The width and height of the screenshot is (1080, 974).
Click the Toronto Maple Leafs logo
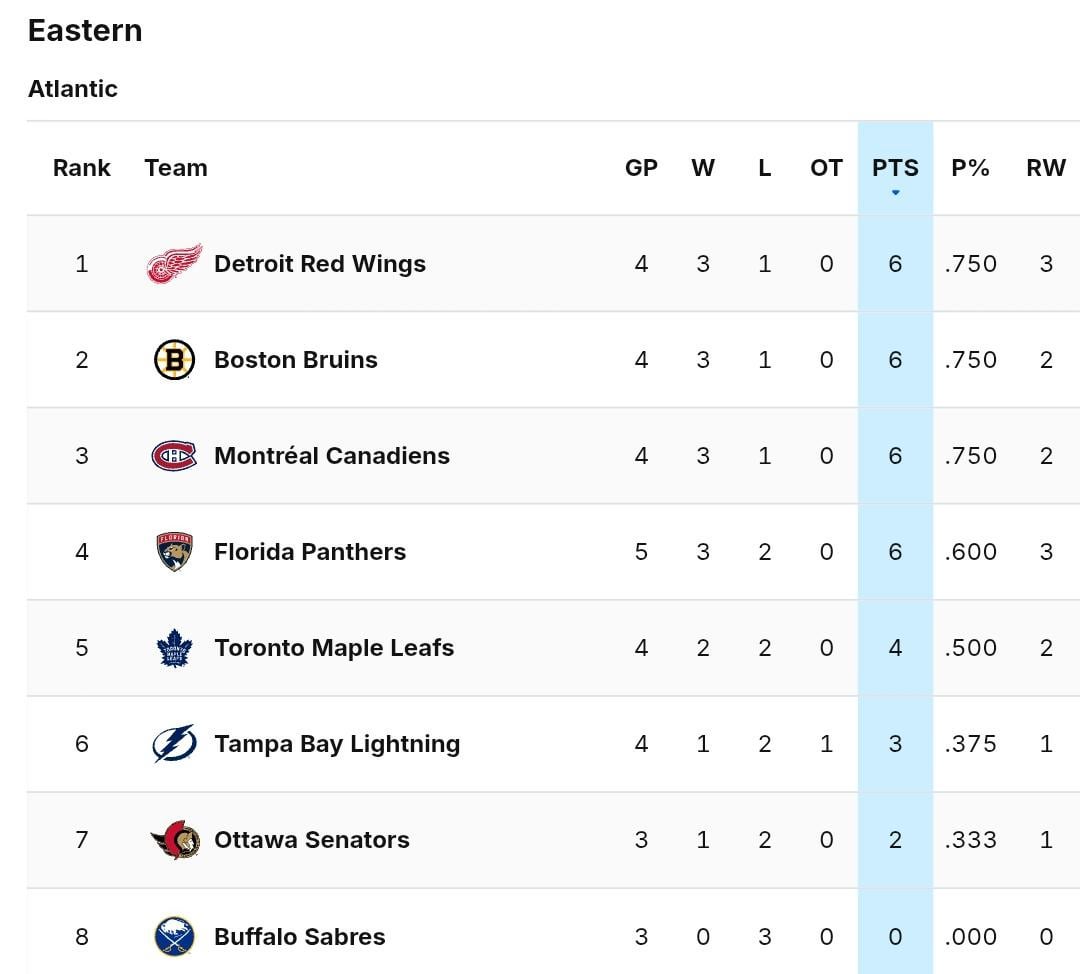point(175,647)
